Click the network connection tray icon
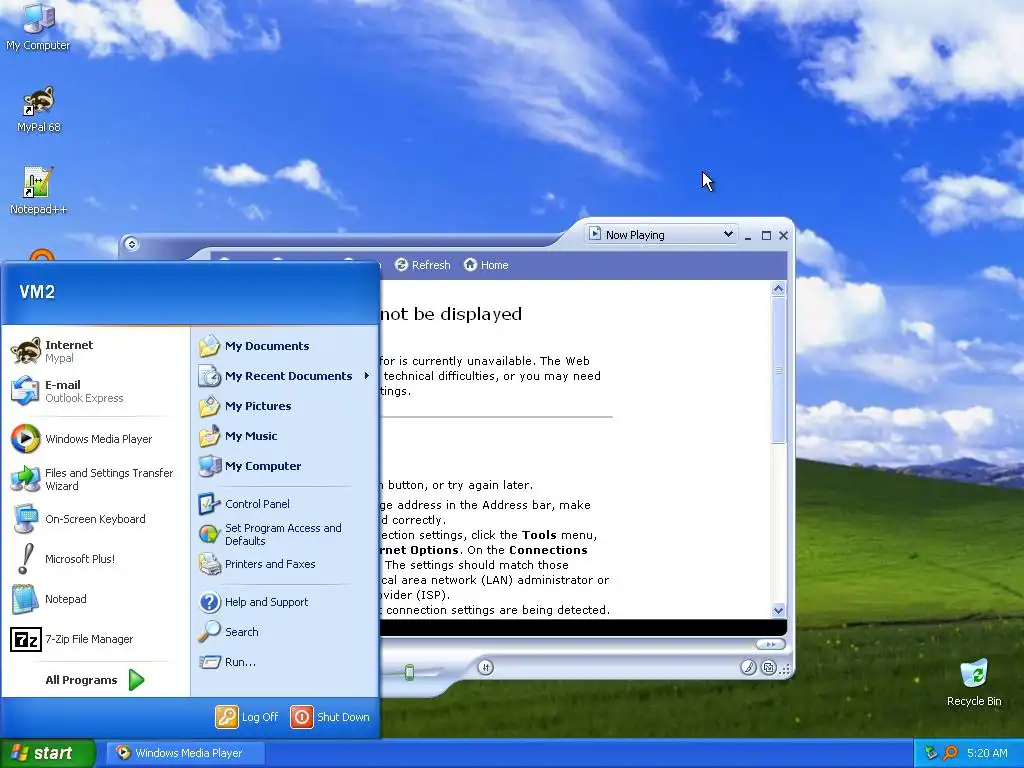 931,753
